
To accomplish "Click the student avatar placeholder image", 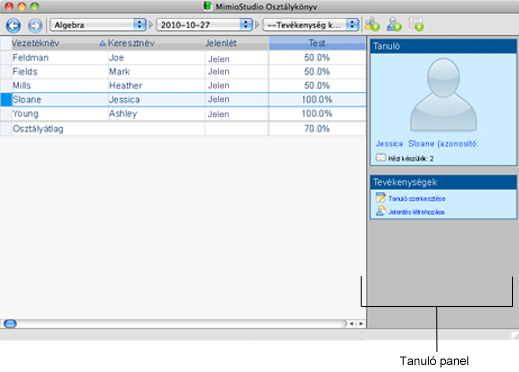I will (443, 95).
